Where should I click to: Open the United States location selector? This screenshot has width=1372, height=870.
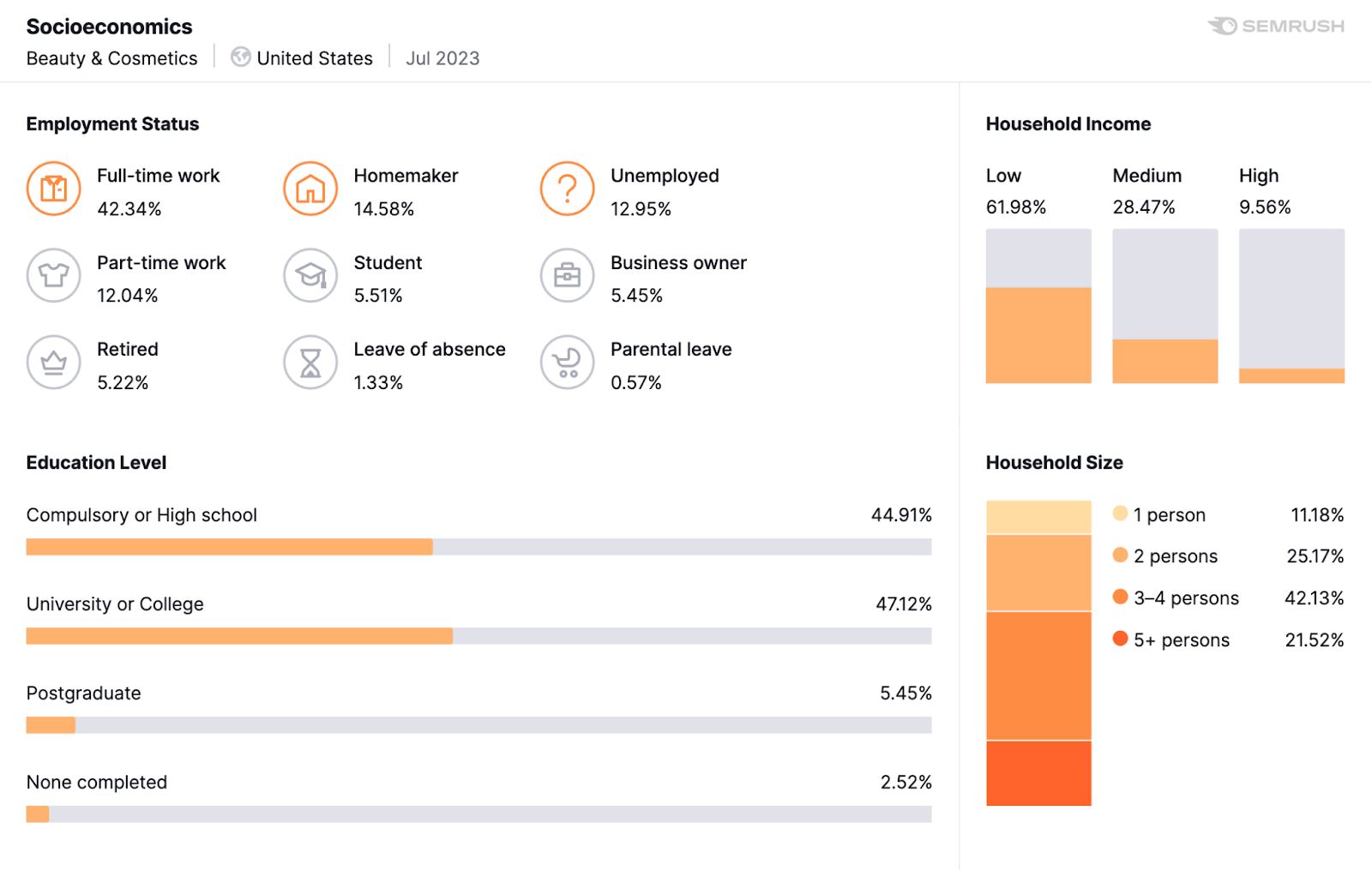[314, 57]
